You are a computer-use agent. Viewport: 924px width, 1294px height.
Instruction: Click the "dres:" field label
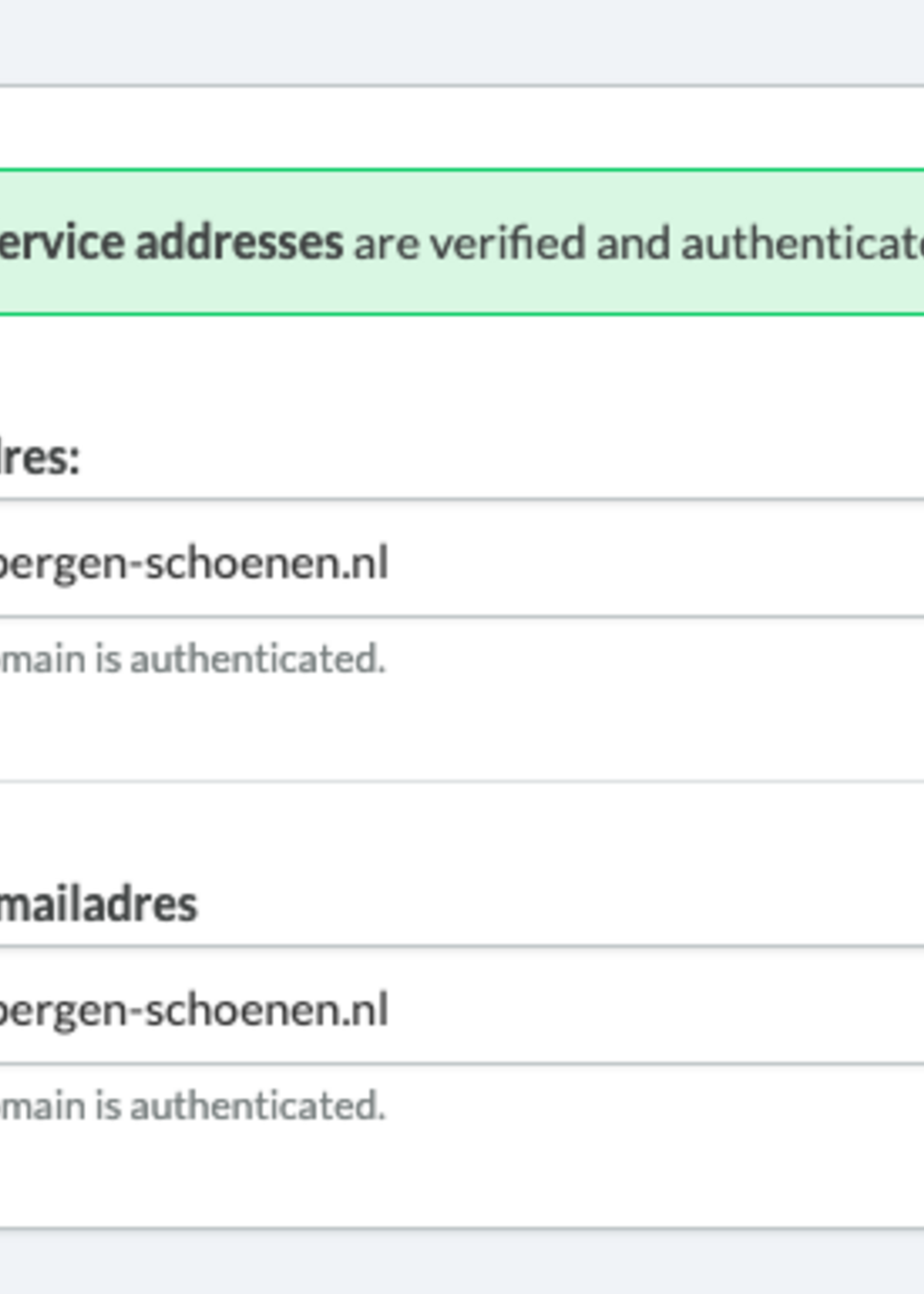(x=40, y=458)
